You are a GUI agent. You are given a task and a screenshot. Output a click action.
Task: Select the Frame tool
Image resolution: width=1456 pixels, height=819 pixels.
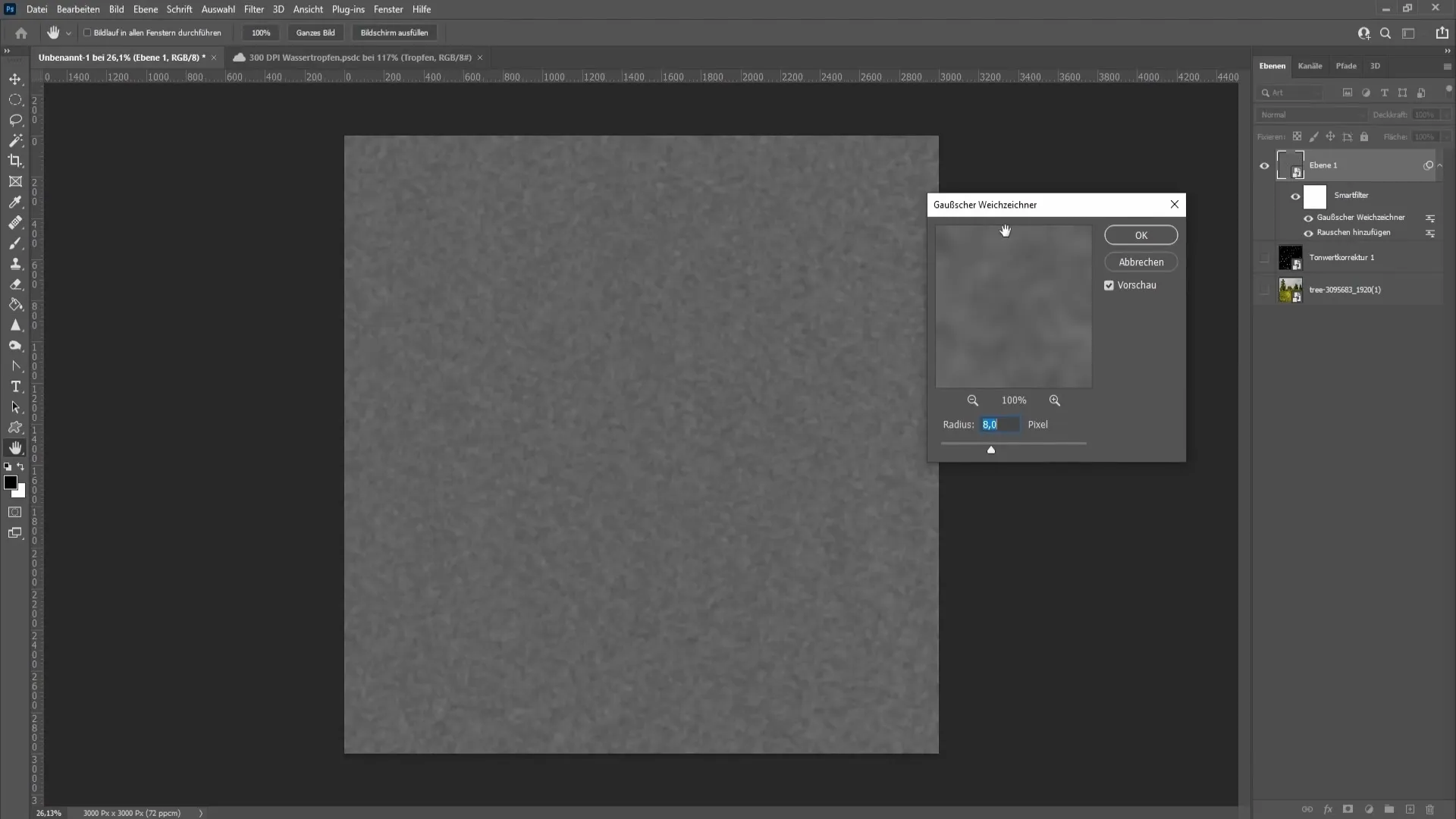[x=15, y=181]
